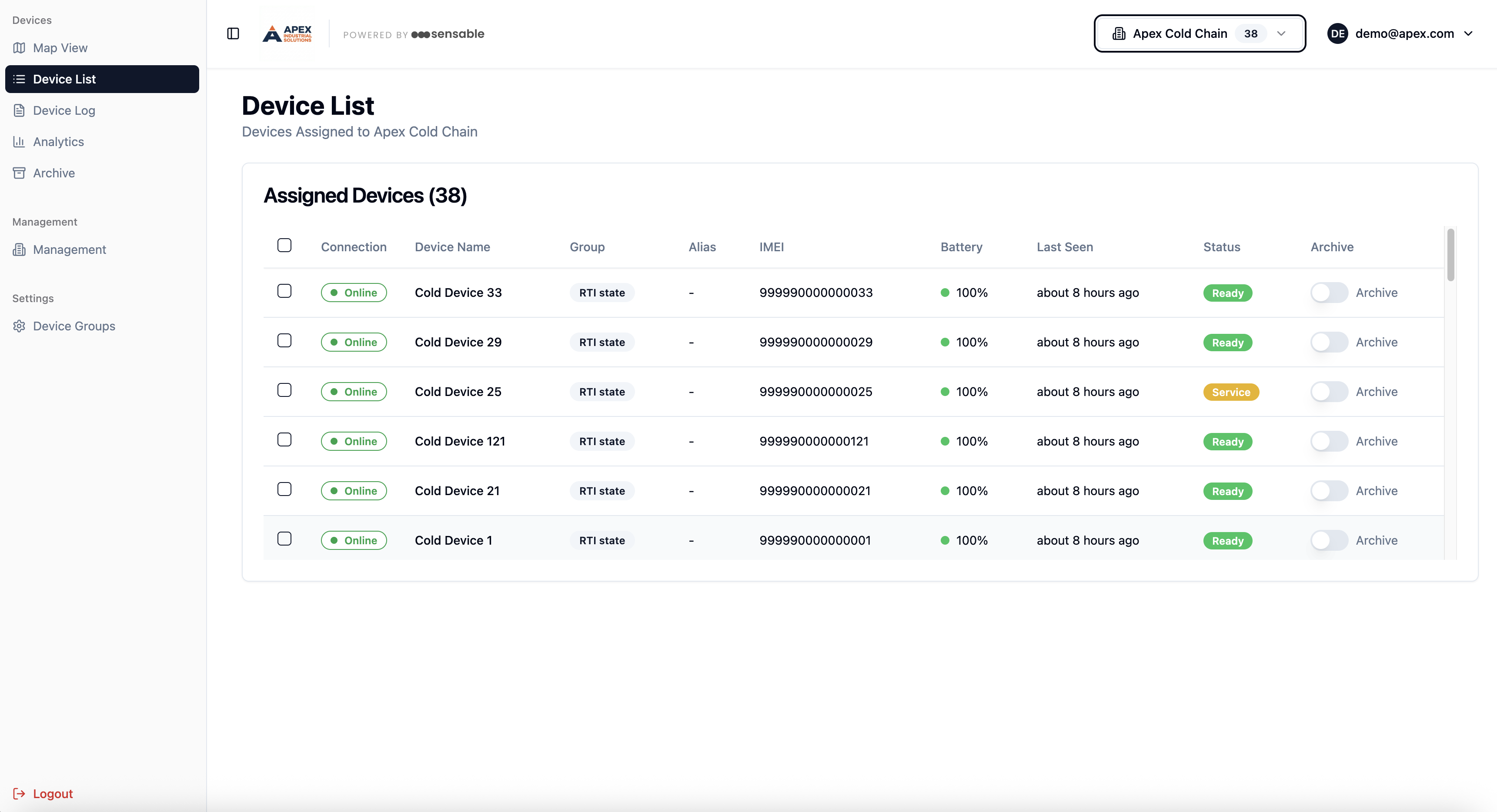Click the Analytics bar chart icon
Viewport: 1497px width, 812px height.
(x=19, y=142)
